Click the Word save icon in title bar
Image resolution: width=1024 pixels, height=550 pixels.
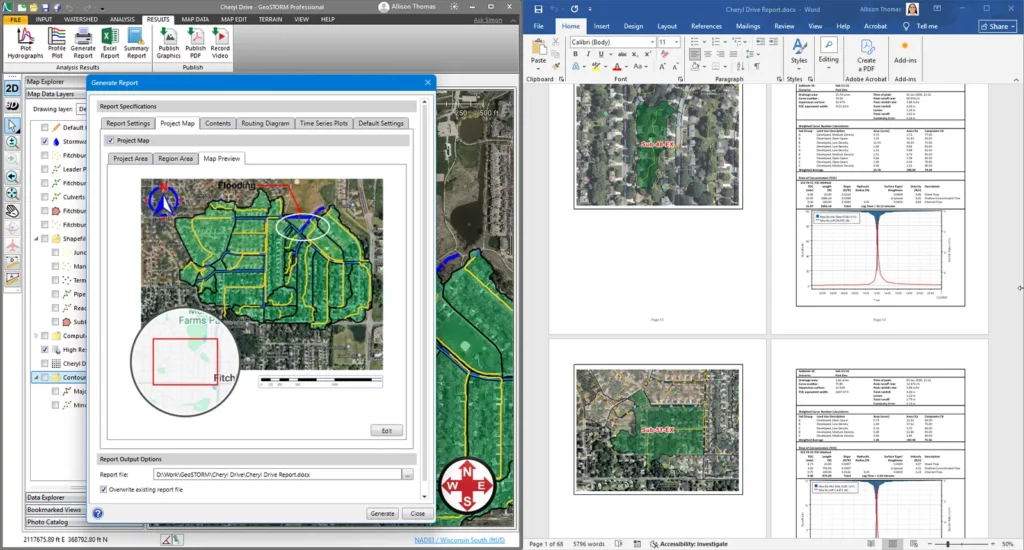[x=538, y=8]
